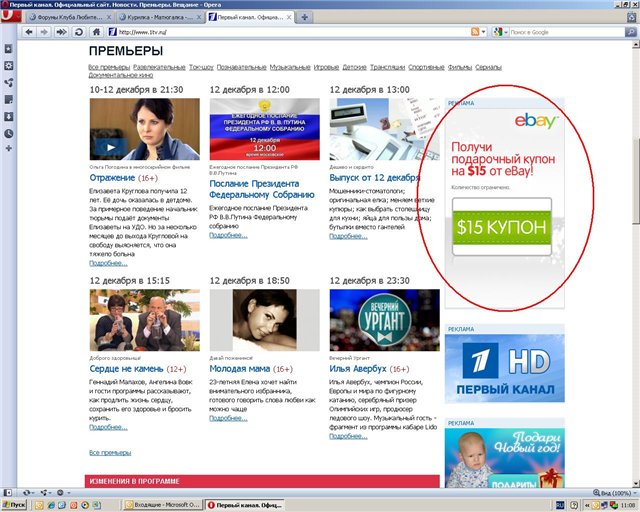Screen dimensions: 640x512
Task: Click the Opera Unite icon in status bar
Action: (44, 493)
